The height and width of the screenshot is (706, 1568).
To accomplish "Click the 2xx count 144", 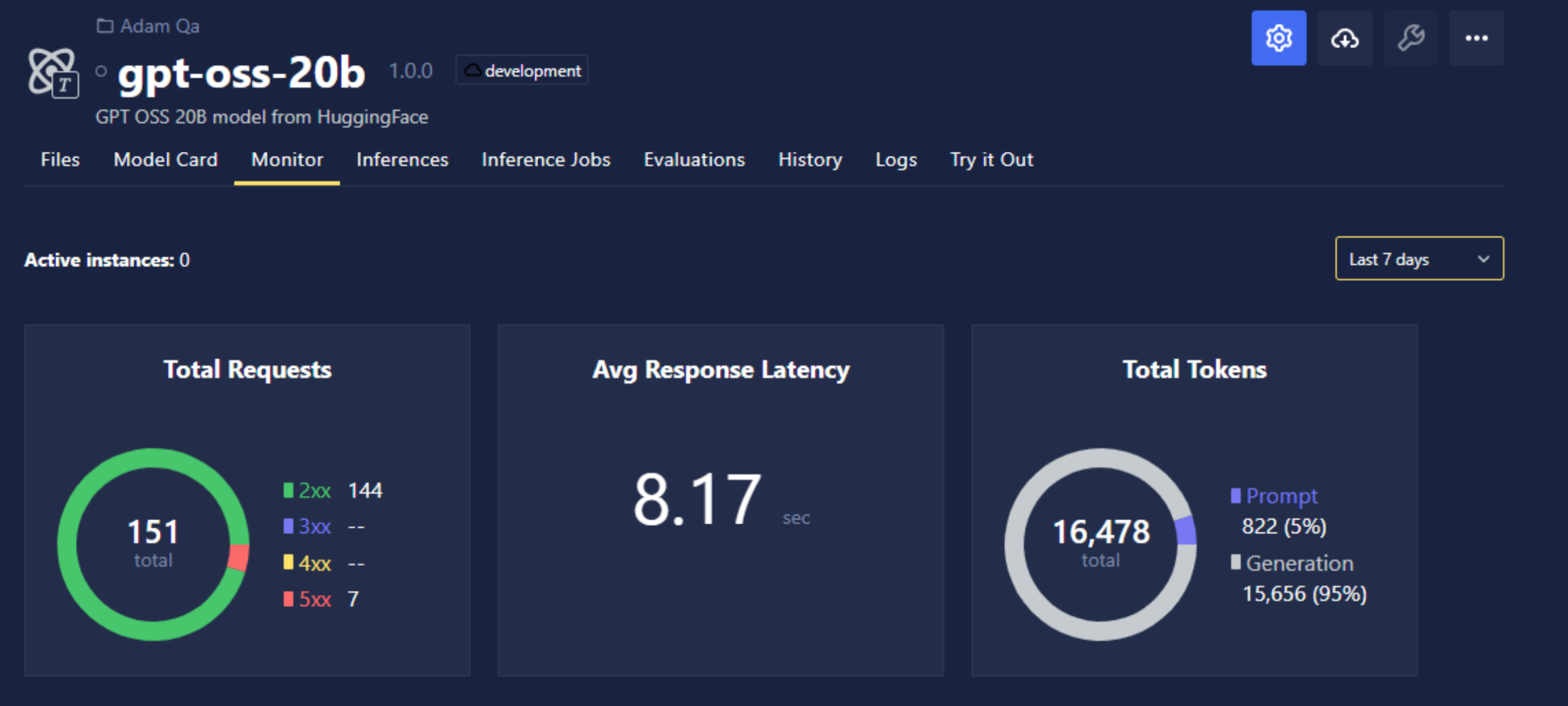I will click(x=365, y=490).
